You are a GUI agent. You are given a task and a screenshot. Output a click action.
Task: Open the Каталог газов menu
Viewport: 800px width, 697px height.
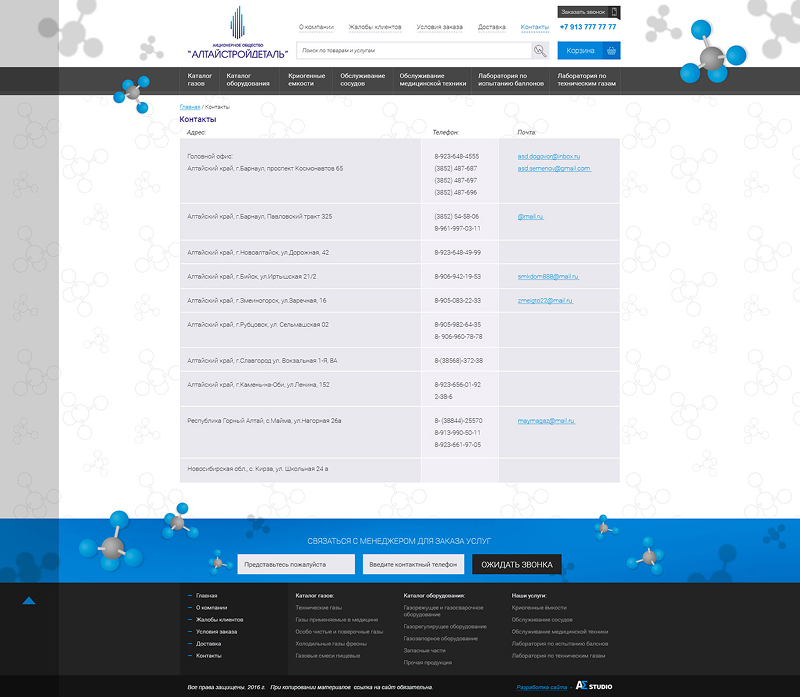200,80
